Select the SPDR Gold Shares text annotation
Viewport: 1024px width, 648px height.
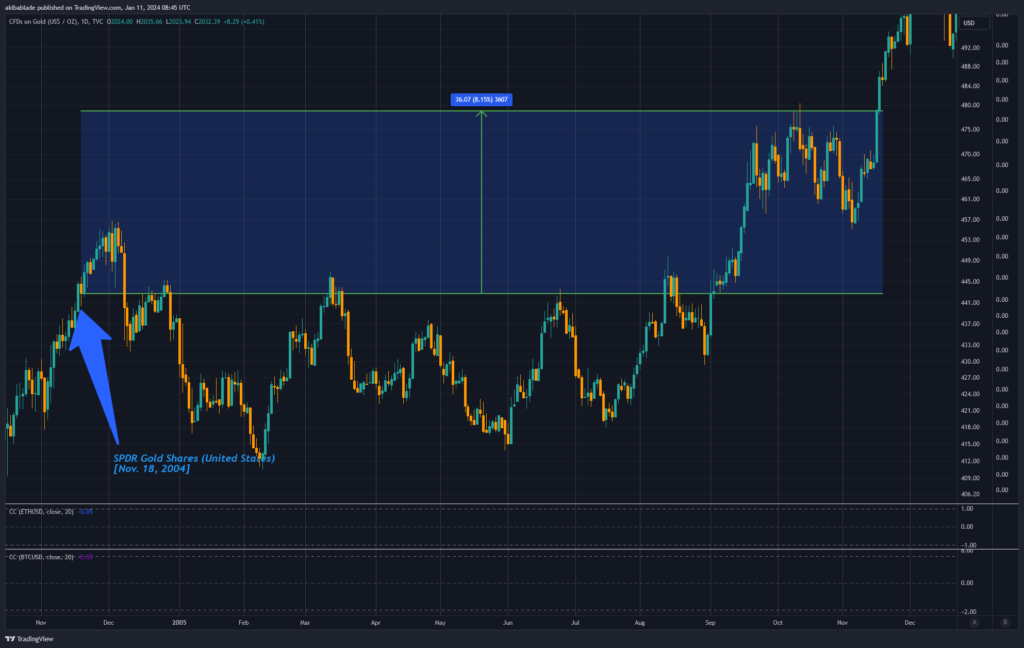193,463
